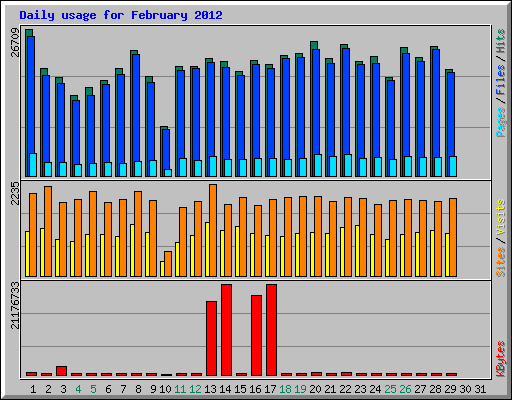Click the Files legend label
The height and width of the screenshot is (400, 512).
coord(501,80)
